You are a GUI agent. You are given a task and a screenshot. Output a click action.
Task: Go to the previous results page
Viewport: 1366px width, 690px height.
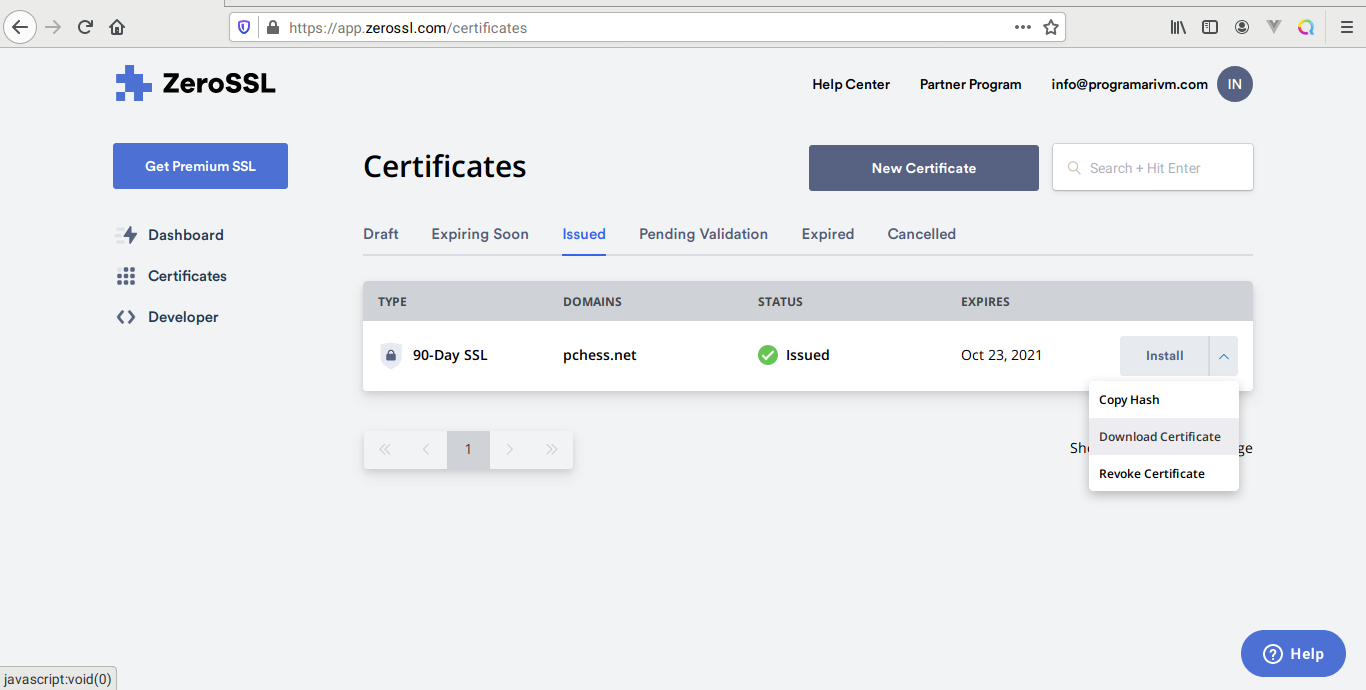tap(426, 450)
